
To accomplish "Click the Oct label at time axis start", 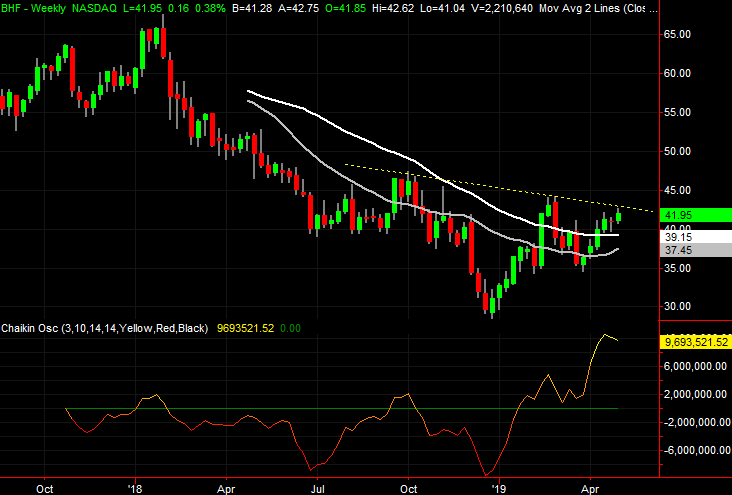I will pos(44,489).
